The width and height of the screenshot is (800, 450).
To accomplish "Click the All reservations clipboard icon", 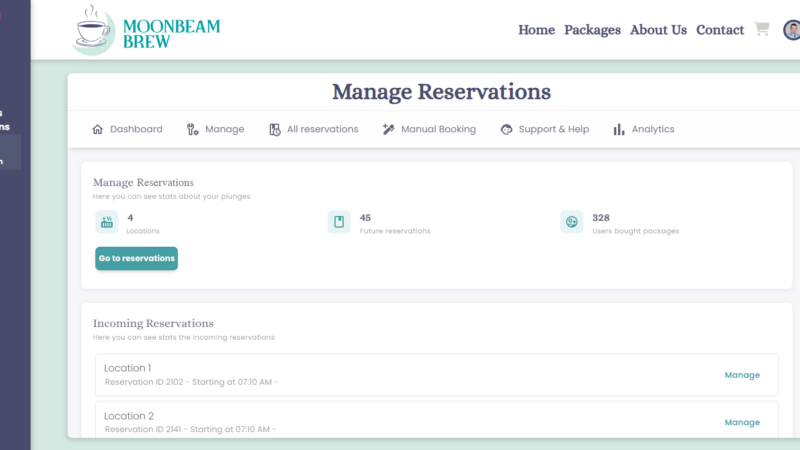I will tap(274, 130).
